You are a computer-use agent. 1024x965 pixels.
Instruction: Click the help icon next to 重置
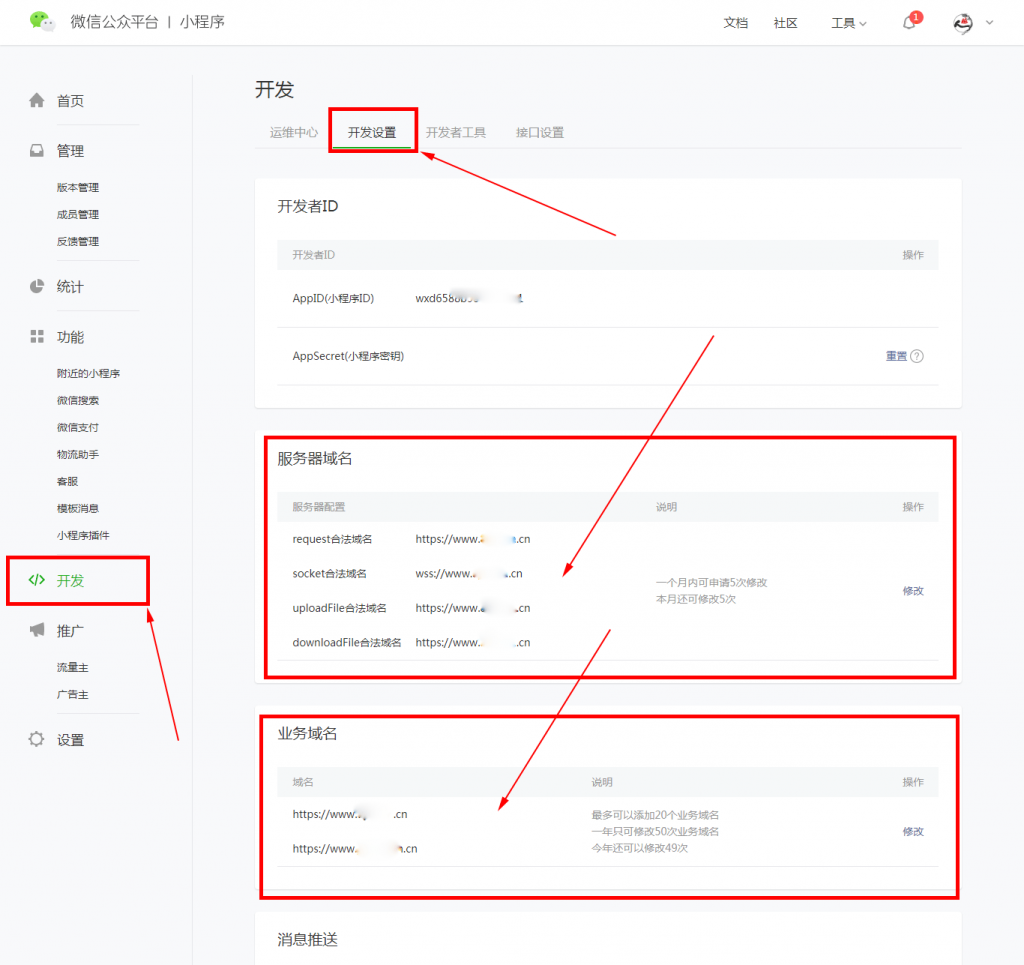pos(917,356)
